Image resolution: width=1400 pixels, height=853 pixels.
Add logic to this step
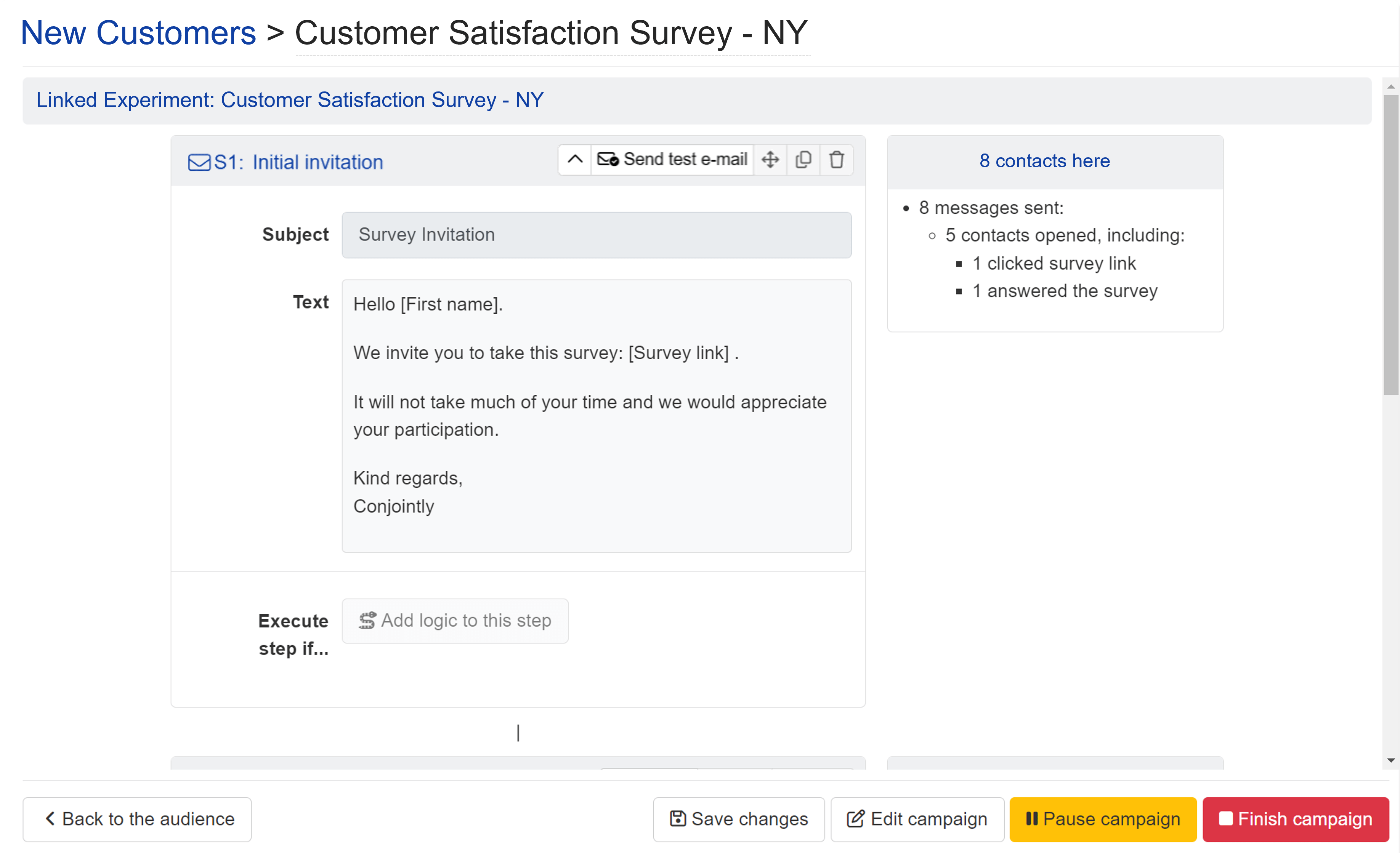click(455, 621)
